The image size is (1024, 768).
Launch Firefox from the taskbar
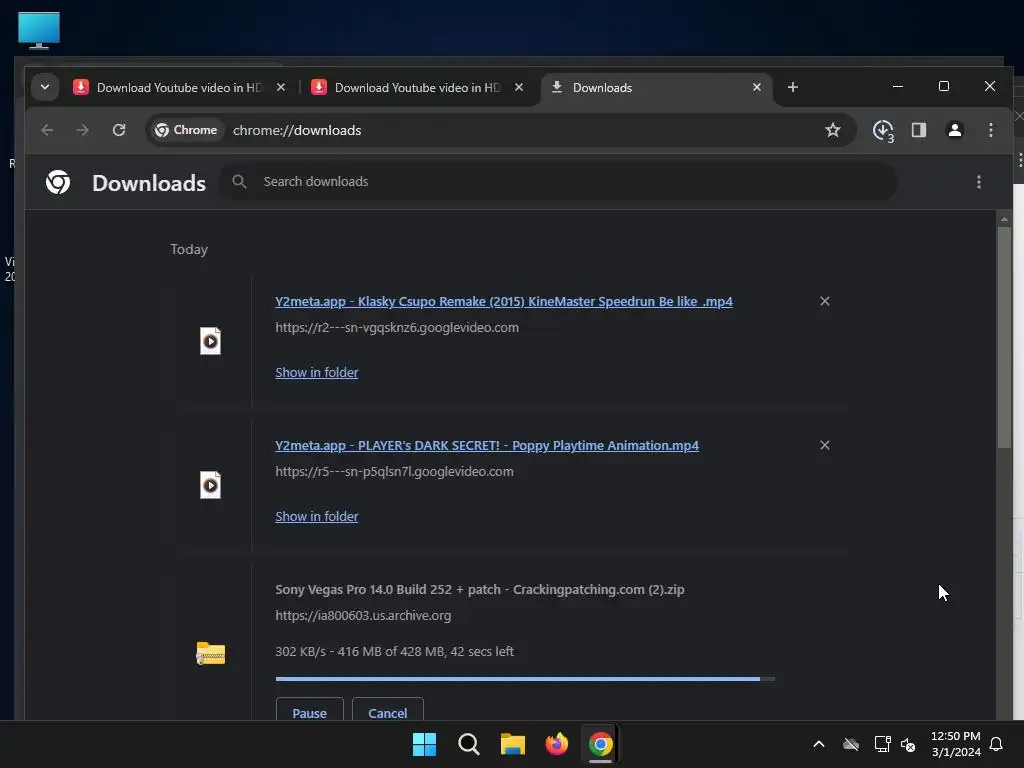pos(556,744)
